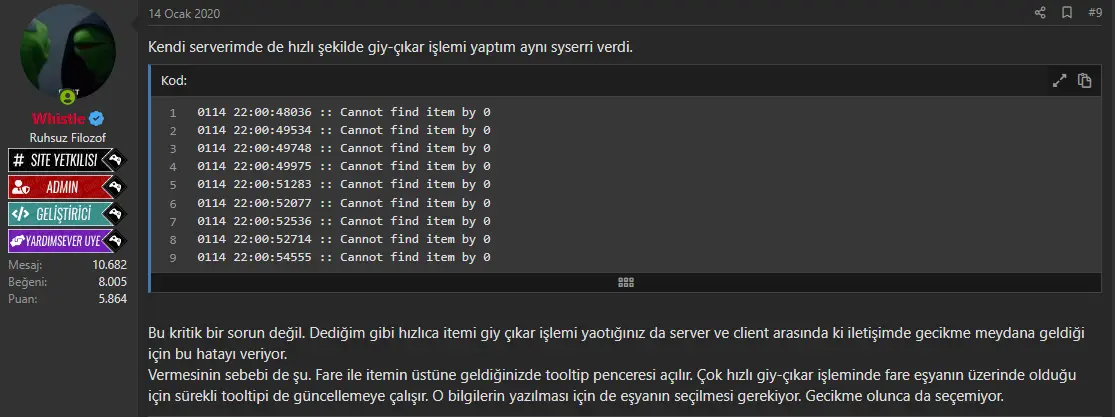1115x417 pixels.
Task: Share post #9 via share icon
Action: coord(1040,13)
